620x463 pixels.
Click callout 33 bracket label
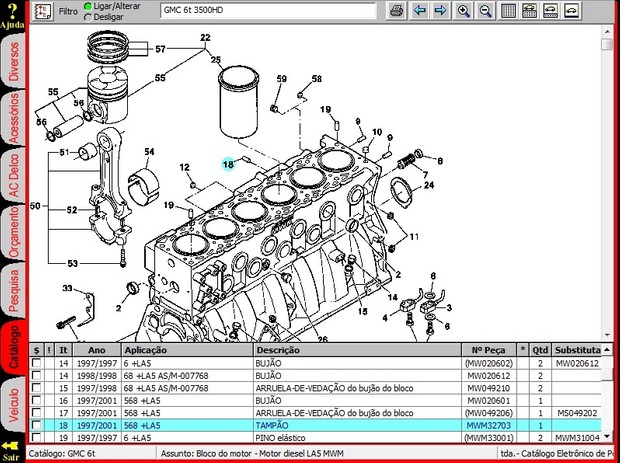[67, 288]
